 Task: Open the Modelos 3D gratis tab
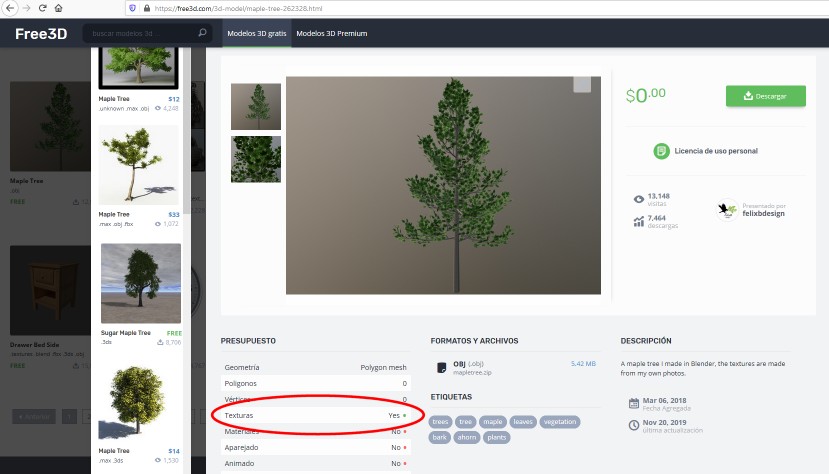point(255,34)
